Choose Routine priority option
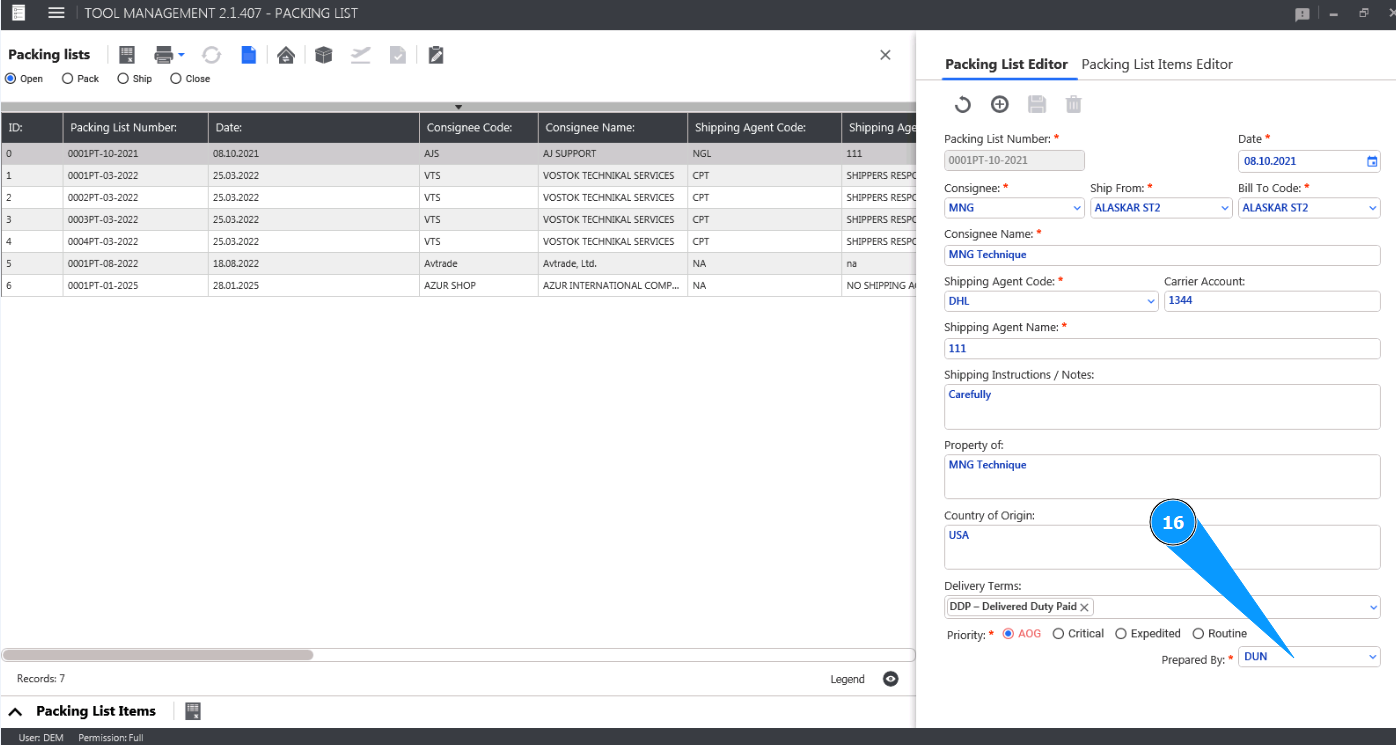This screenshot has height=746, width=1396. [1198, 634]
